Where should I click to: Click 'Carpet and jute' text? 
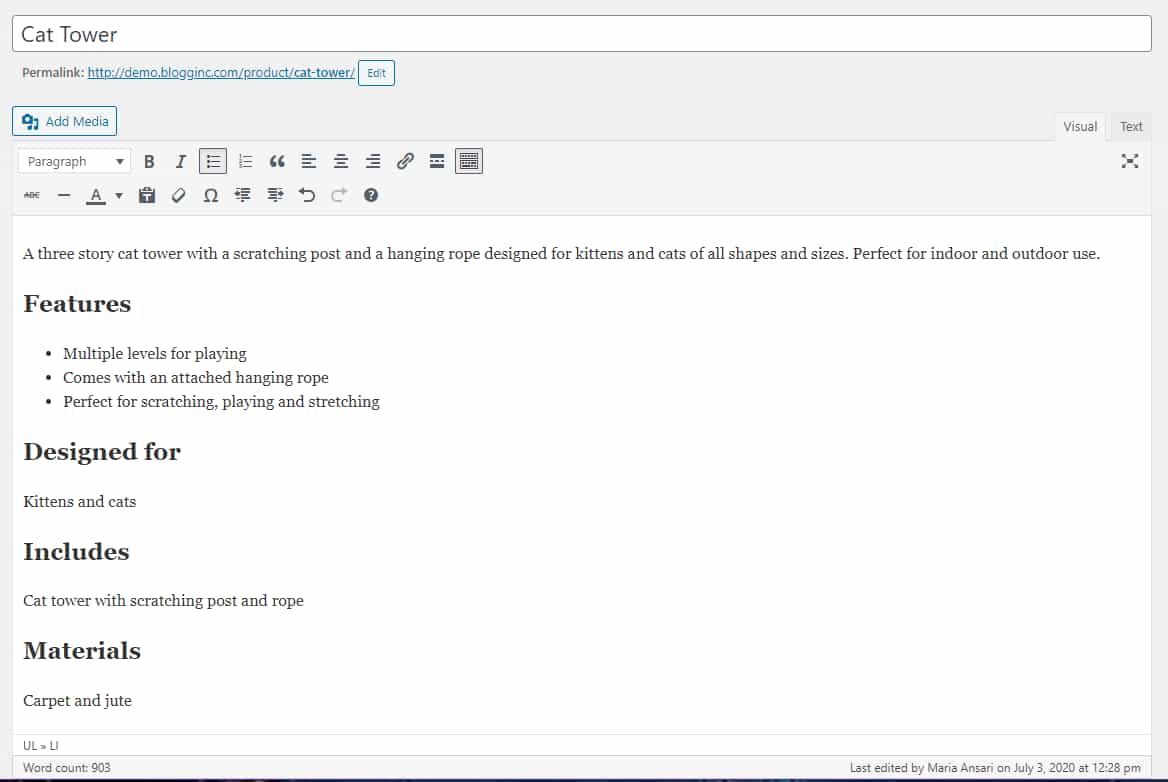coord(77,700)
